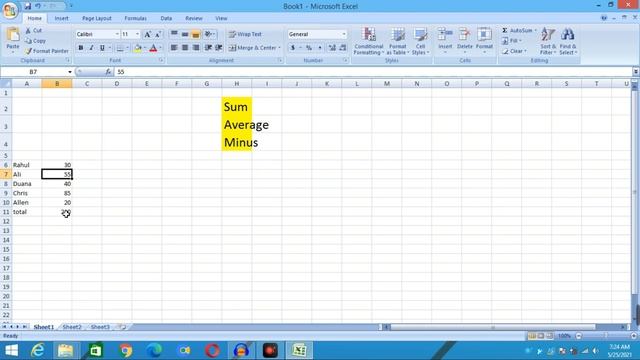Open the font size dropdown
640x360 pixels.
point(137,34)
